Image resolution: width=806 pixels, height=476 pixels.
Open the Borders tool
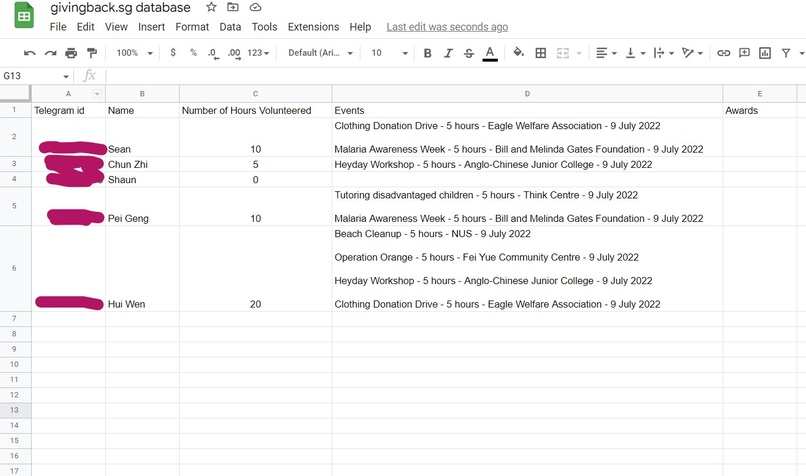coord(540,53)
